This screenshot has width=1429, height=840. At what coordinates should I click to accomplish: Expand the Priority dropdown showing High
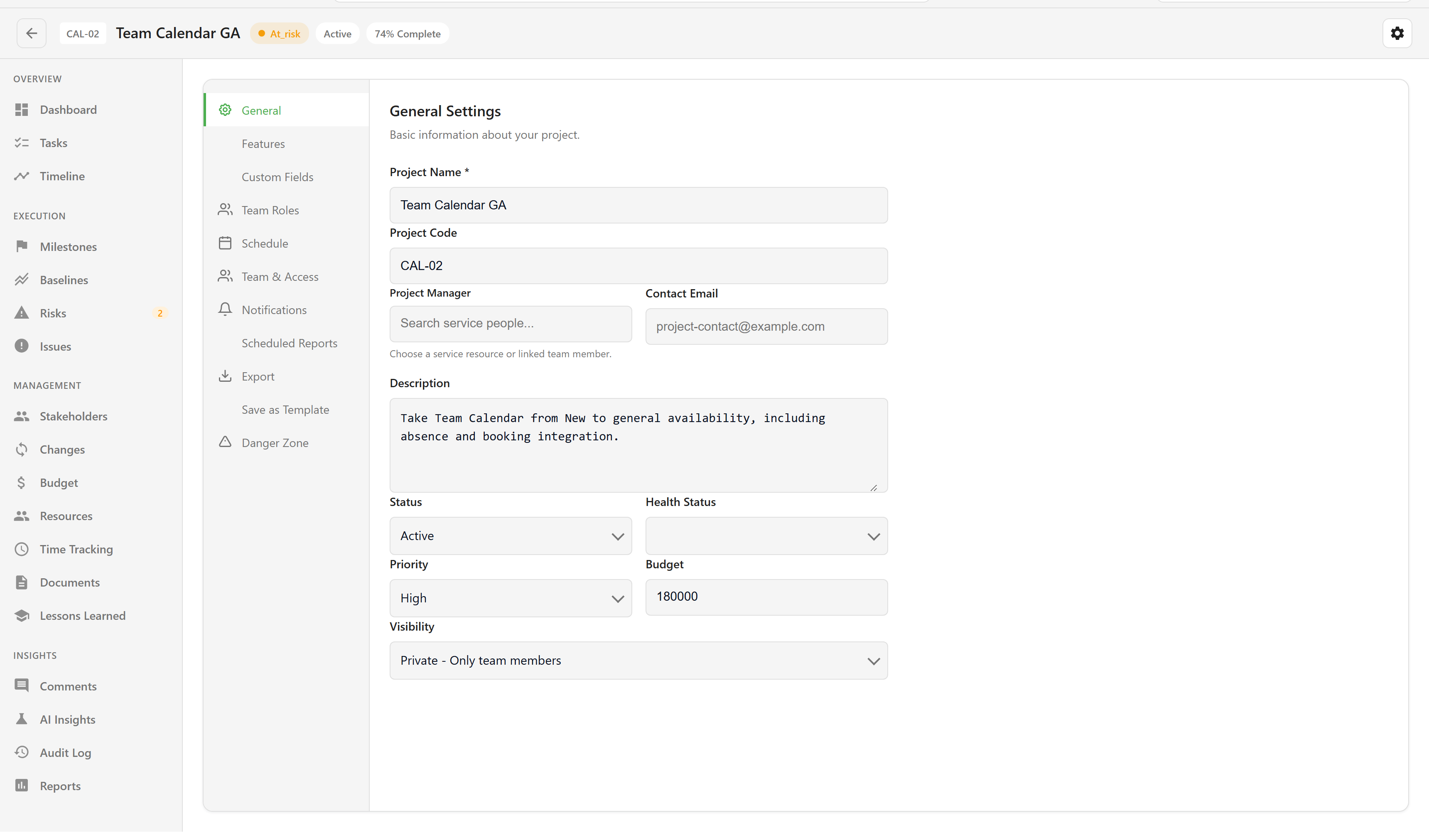511,598
